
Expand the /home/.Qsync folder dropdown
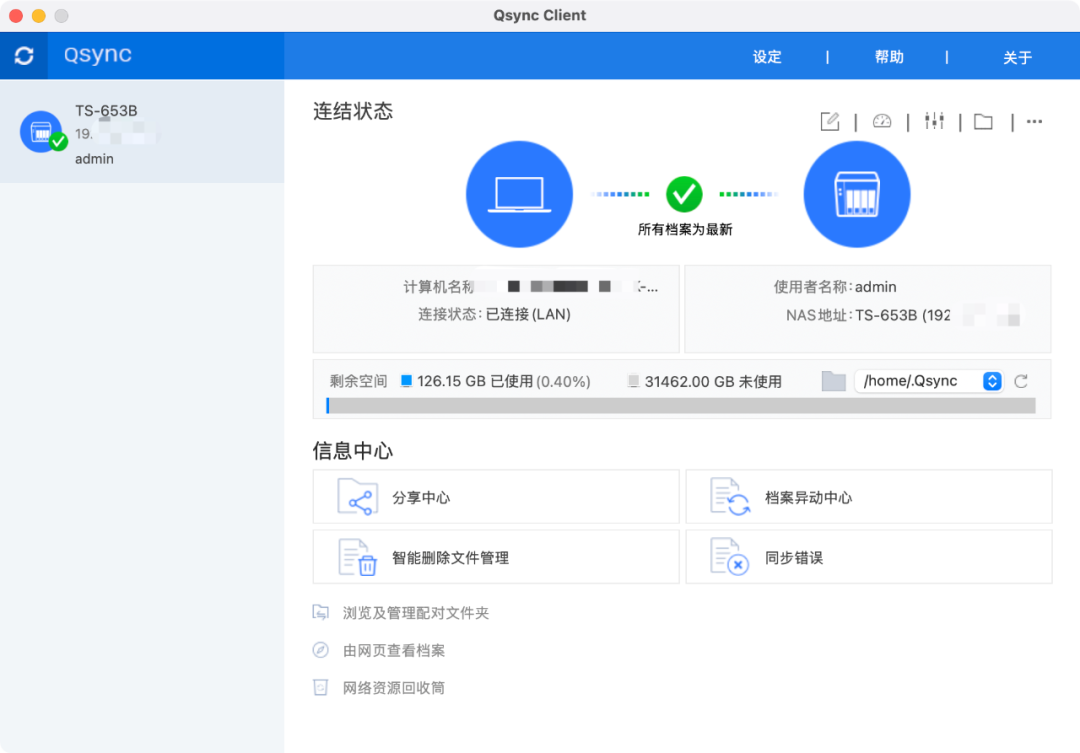[x=928, y=381]
